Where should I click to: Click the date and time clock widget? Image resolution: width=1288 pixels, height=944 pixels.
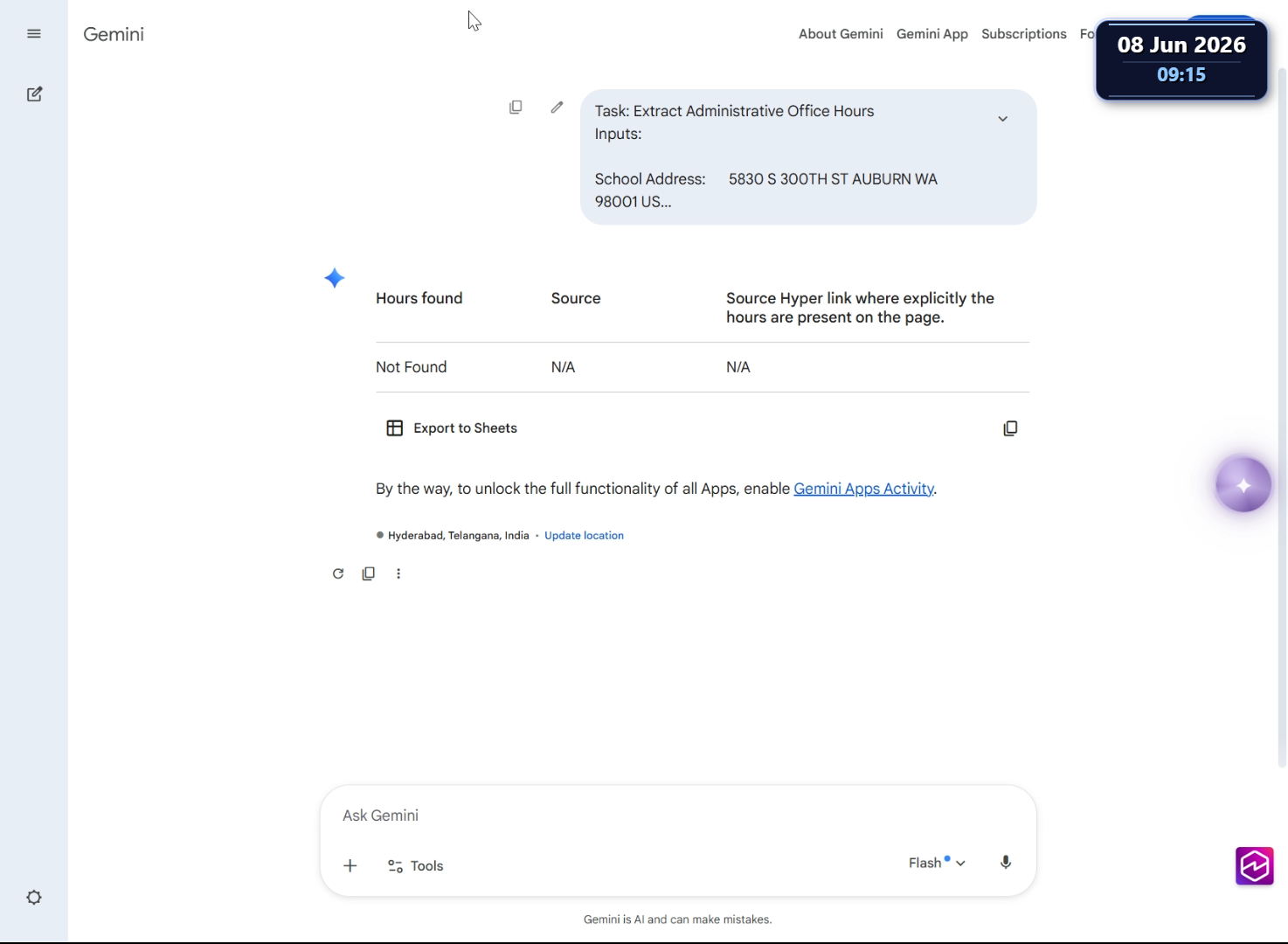1181,59
